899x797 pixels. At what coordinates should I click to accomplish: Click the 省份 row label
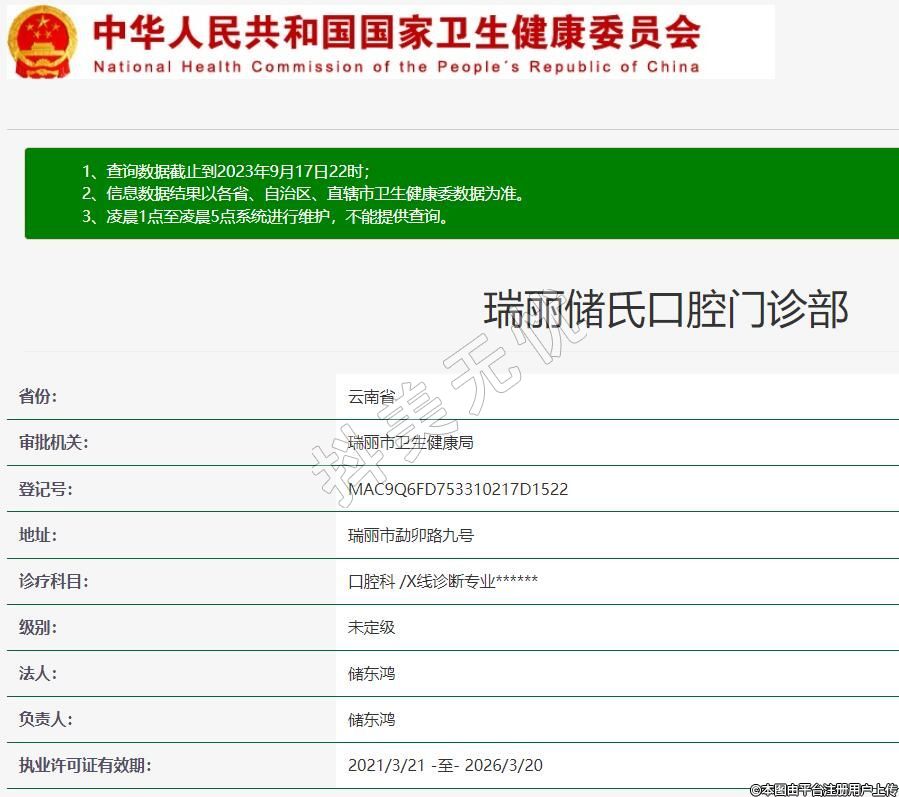[x=38, y=396]
